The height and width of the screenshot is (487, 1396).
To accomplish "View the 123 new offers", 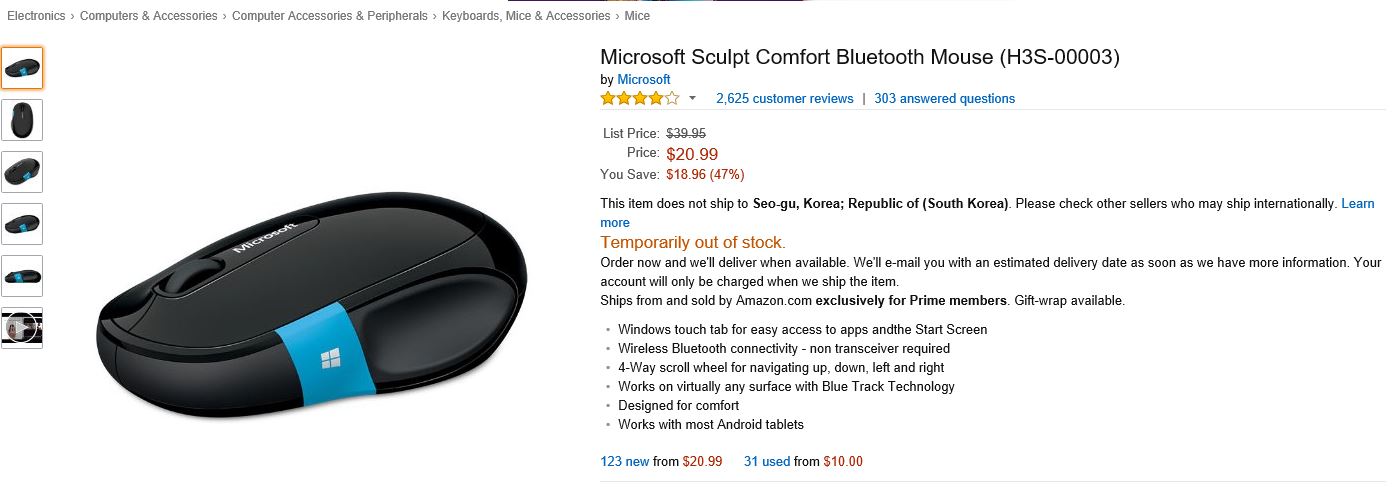I will [625, 461].
